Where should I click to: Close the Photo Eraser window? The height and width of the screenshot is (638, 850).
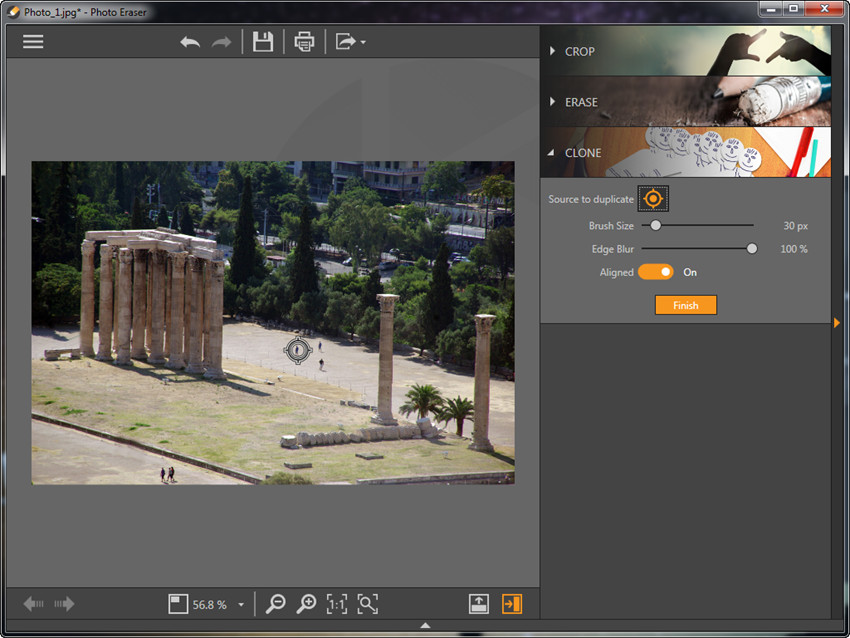825,9
